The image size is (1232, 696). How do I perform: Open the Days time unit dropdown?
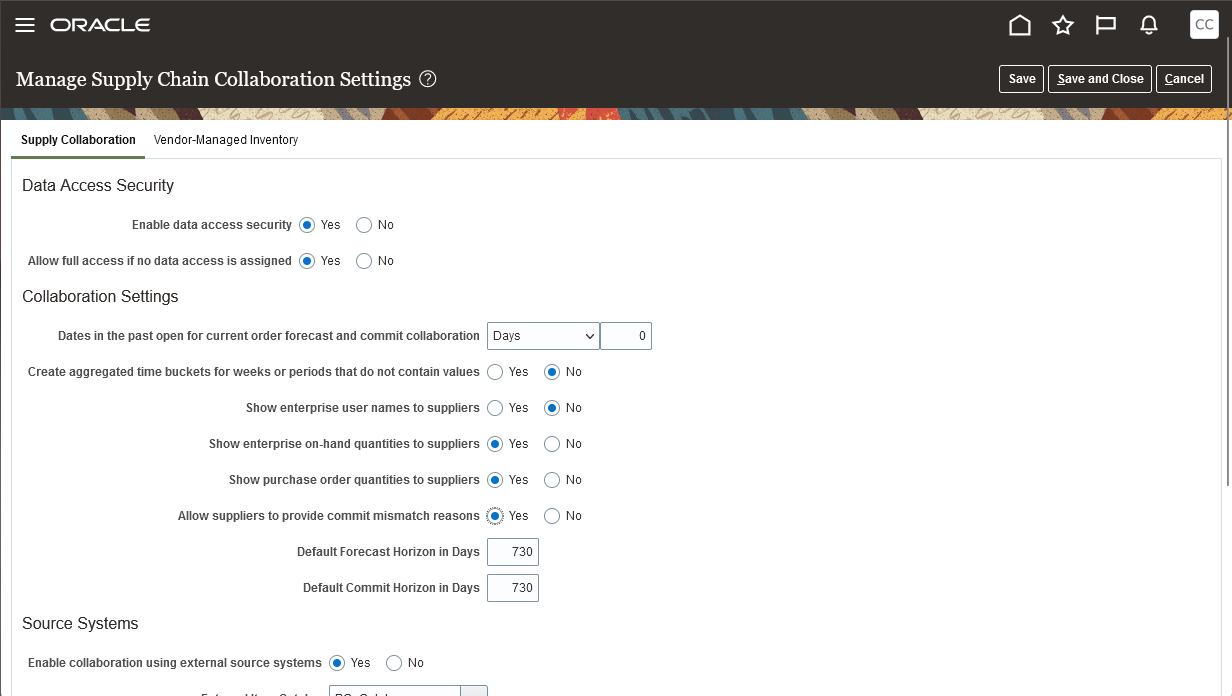pyautogui.click(x=543, y=336)
